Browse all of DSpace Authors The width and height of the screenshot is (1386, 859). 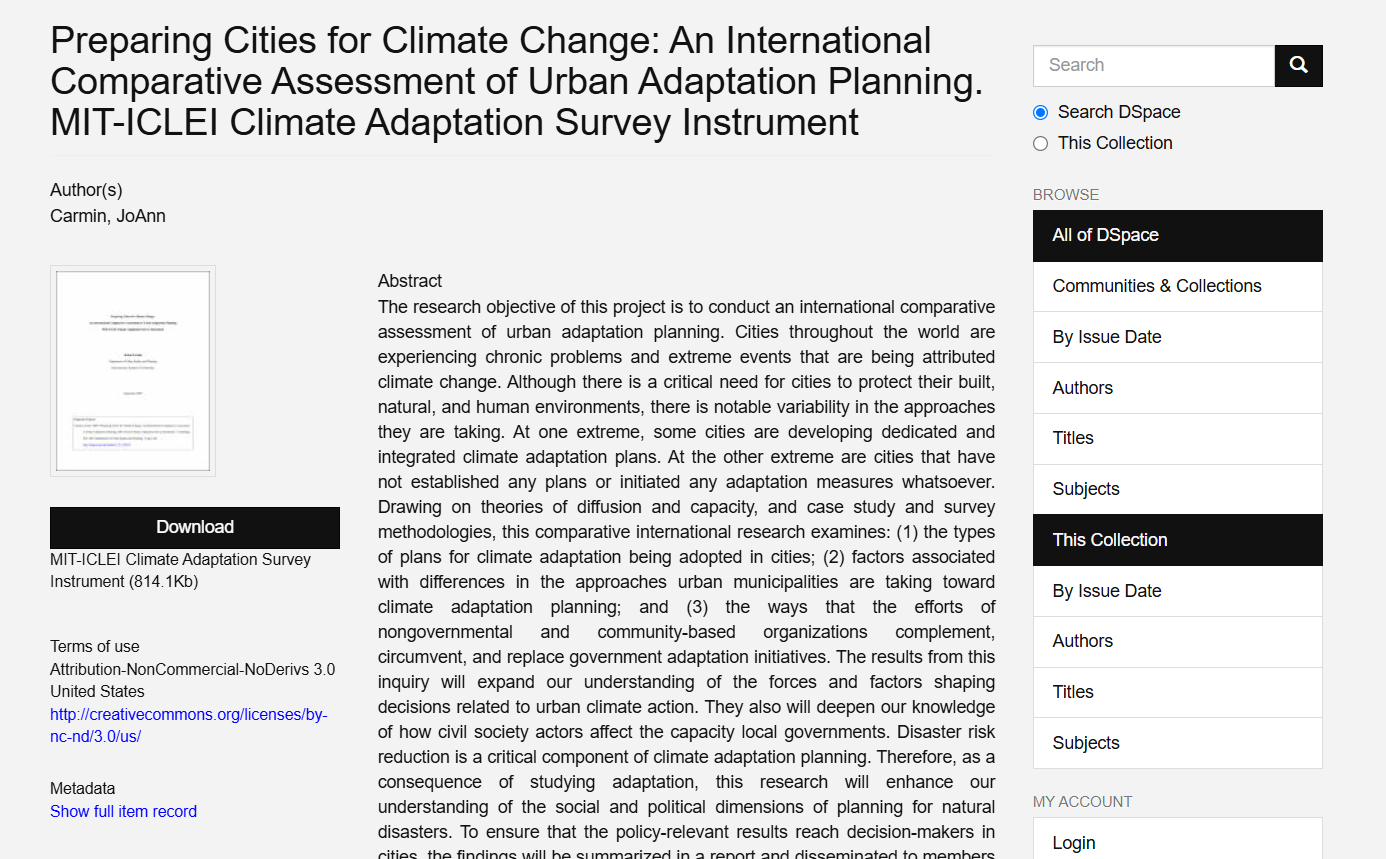click(x=1082, y=388)
